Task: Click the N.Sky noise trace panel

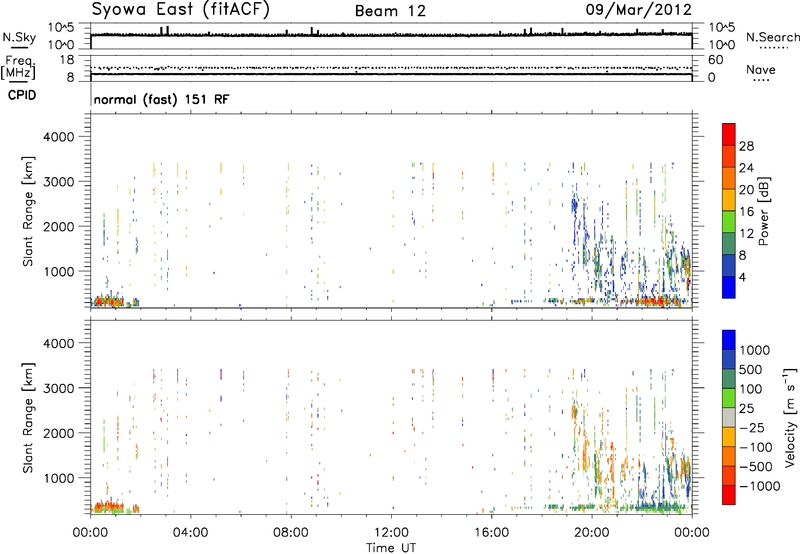Action: click(391, 36)
